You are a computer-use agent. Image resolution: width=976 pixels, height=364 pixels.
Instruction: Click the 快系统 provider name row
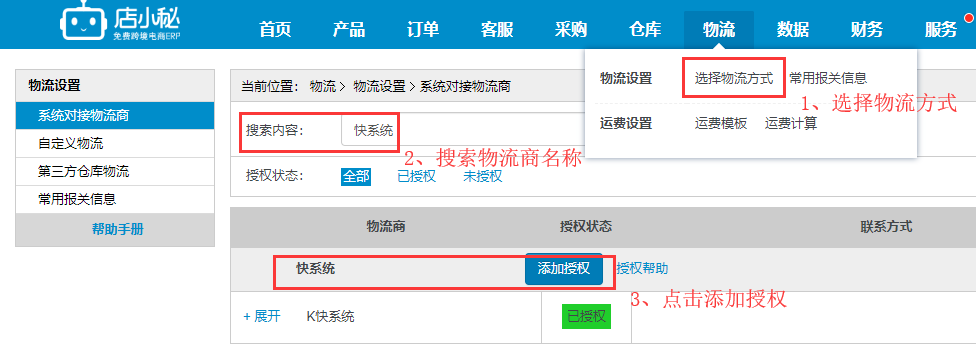pos(315,269)
